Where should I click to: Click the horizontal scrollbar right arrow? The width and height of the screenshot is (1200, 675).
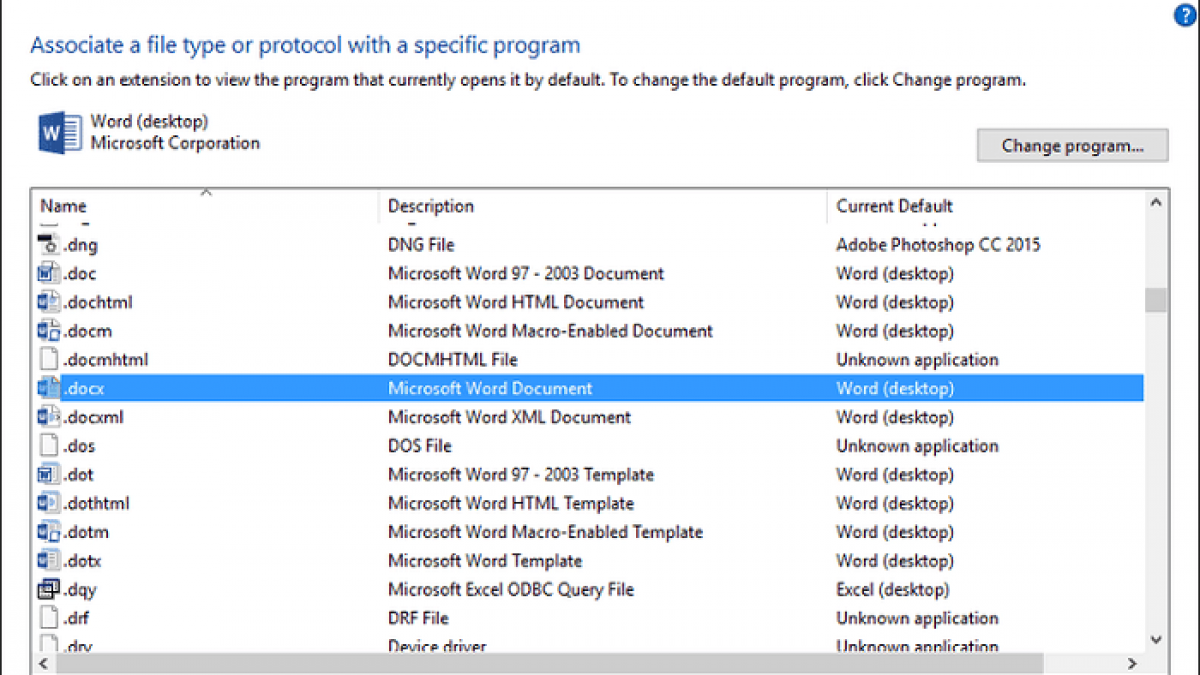tap(1132, 663)
